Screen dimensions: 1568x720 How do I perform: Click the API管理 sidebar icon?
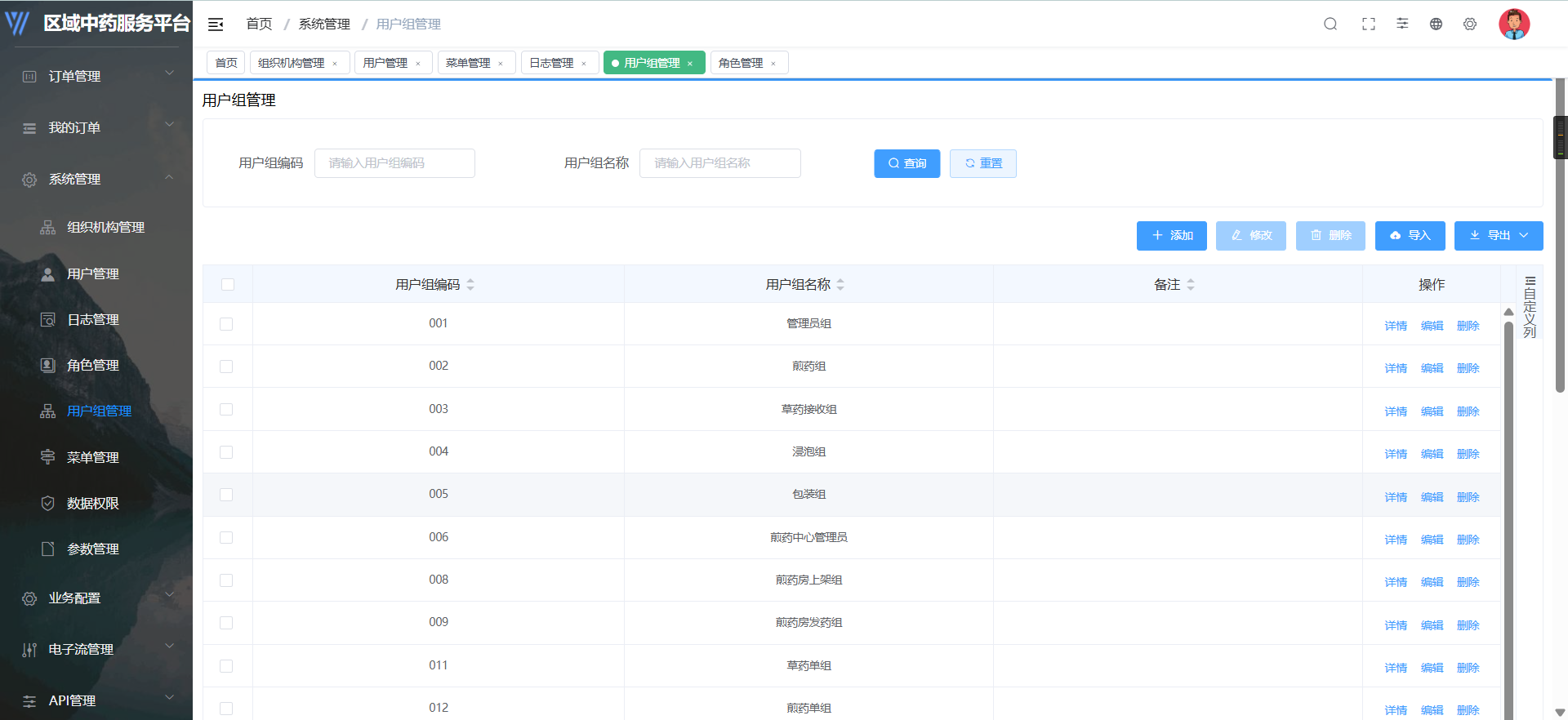click(x=29, y=701)
